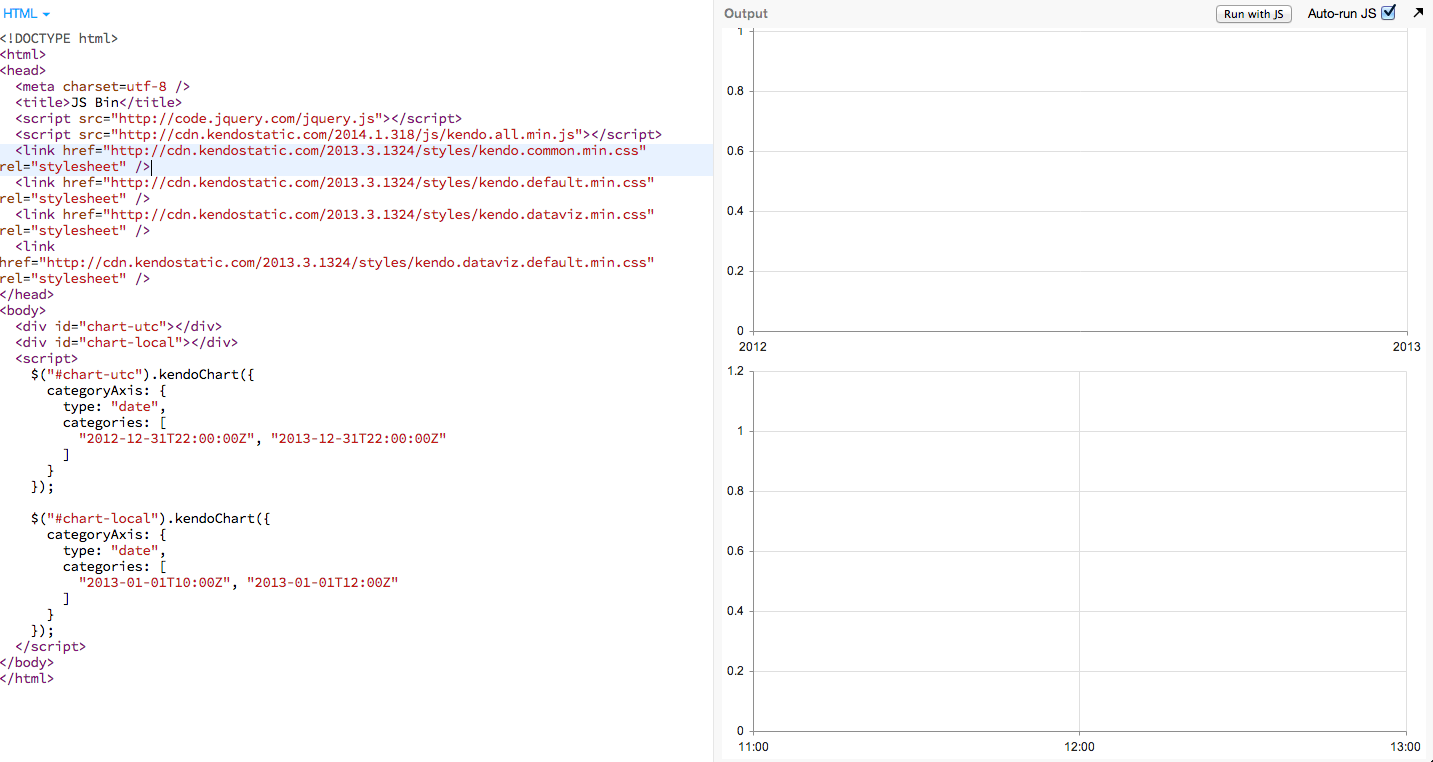Viewport: 1433px width, 762px height.
Task: Click the closing </body> tag
Action: 27,662
